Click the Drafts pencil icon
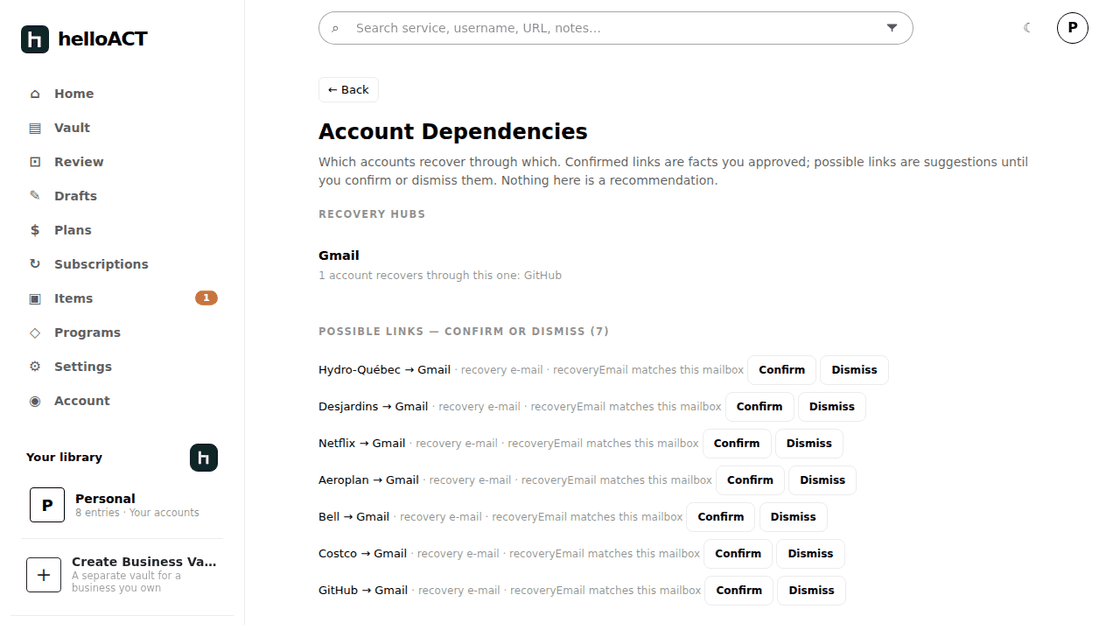 pyautogui.click(x=35, y=196)
